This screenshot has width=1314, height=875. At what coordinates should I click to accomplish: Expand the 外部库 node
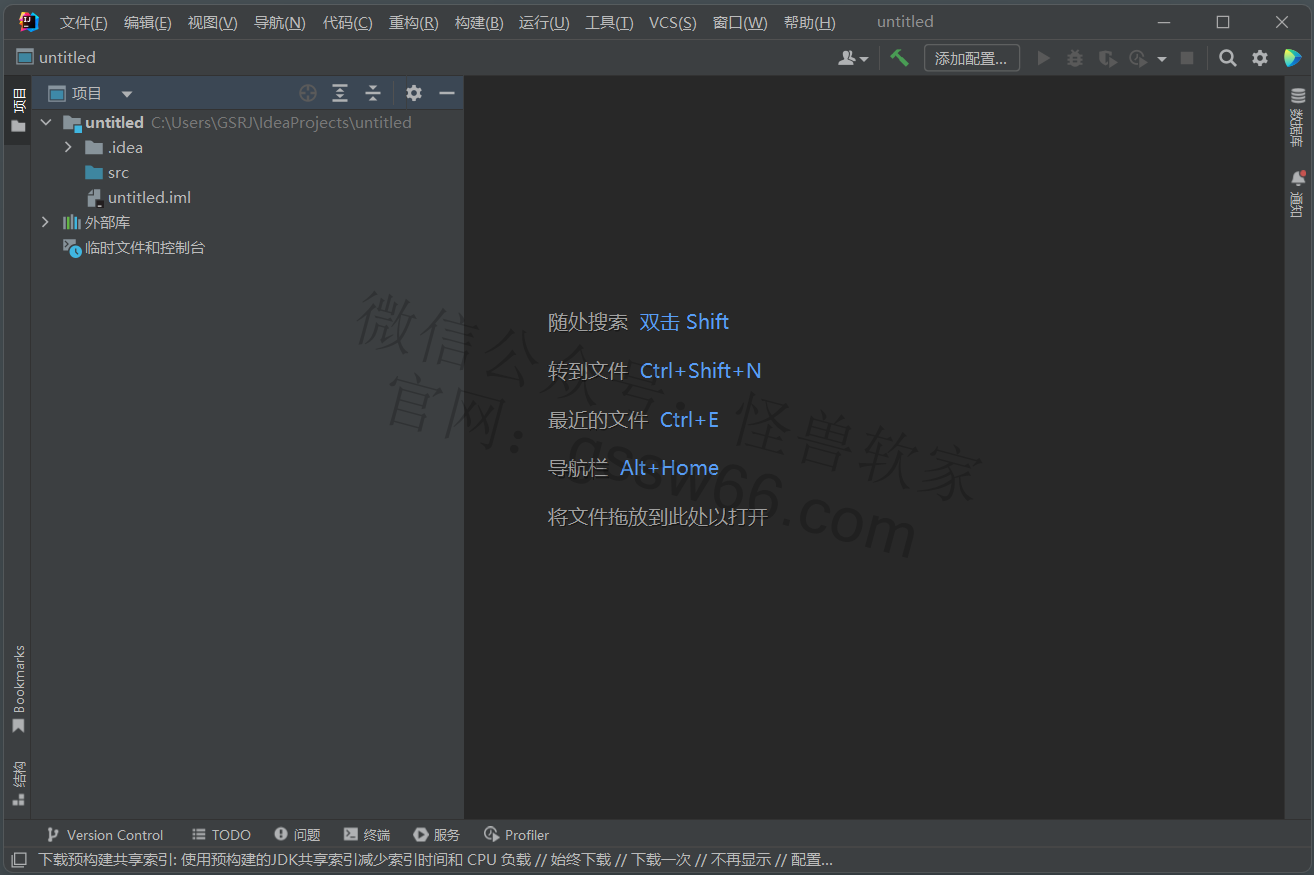coord(45,222)
